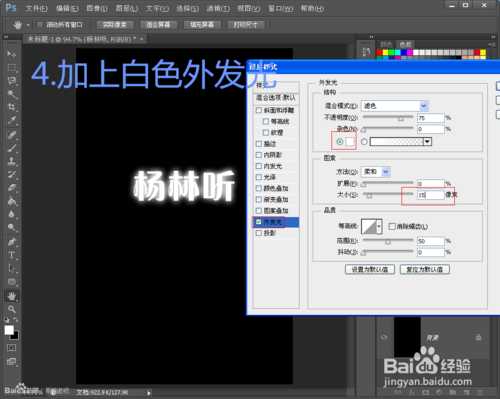This screenshot has height=399, width=500.
Task: Select the Move tool
Action: (12, 54)
